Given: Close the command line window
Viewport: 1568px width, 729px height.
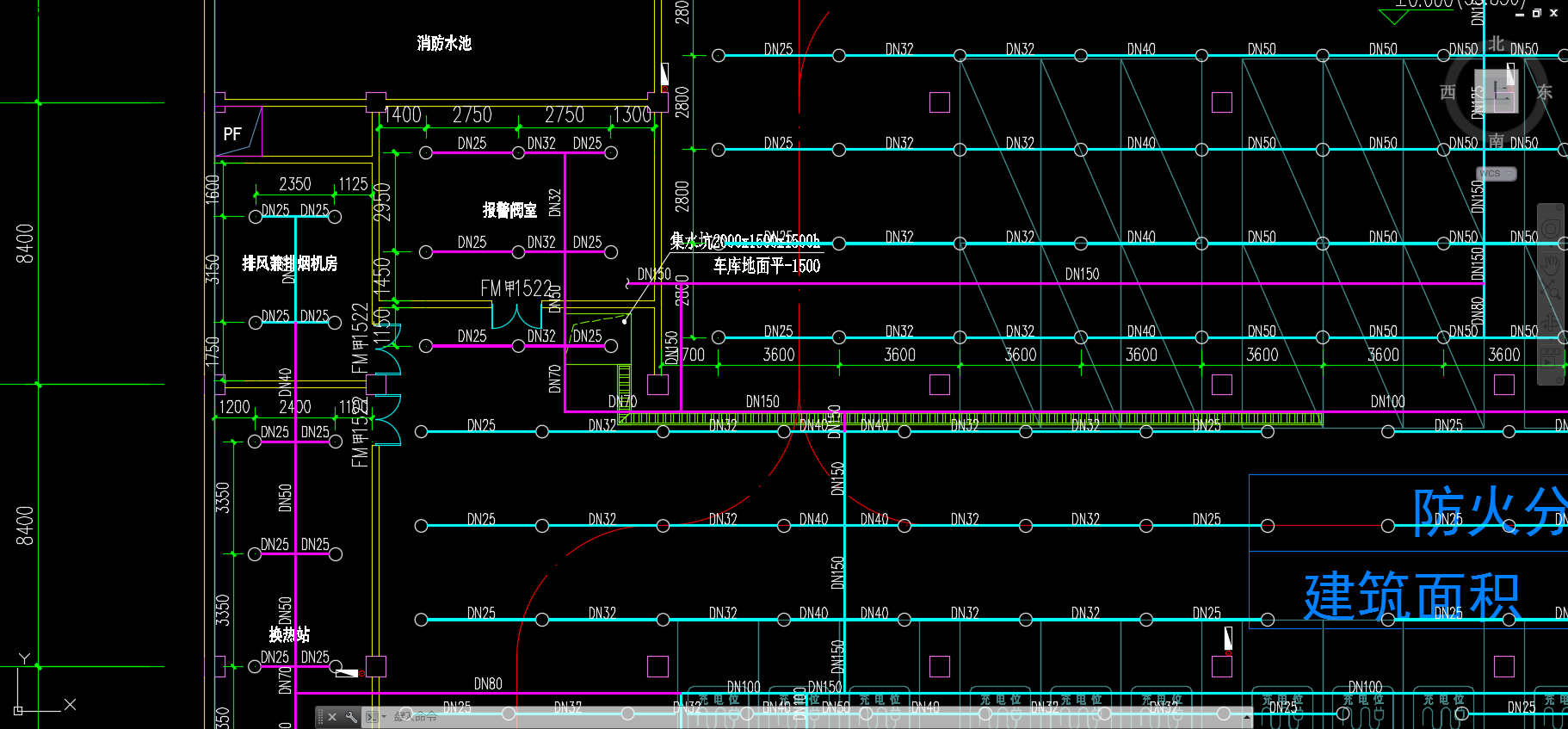Looking at the screenshot, I should 332,717.
